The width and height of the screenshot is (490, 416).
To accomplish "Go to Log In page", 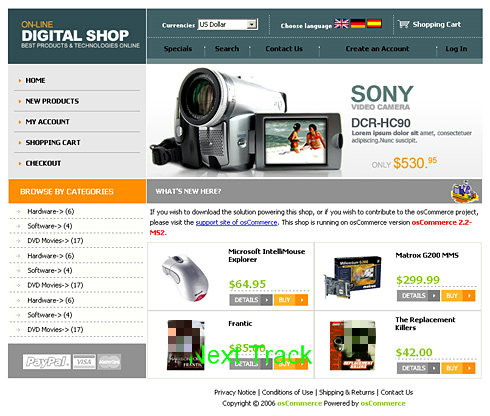I will [x=456, y=49].
